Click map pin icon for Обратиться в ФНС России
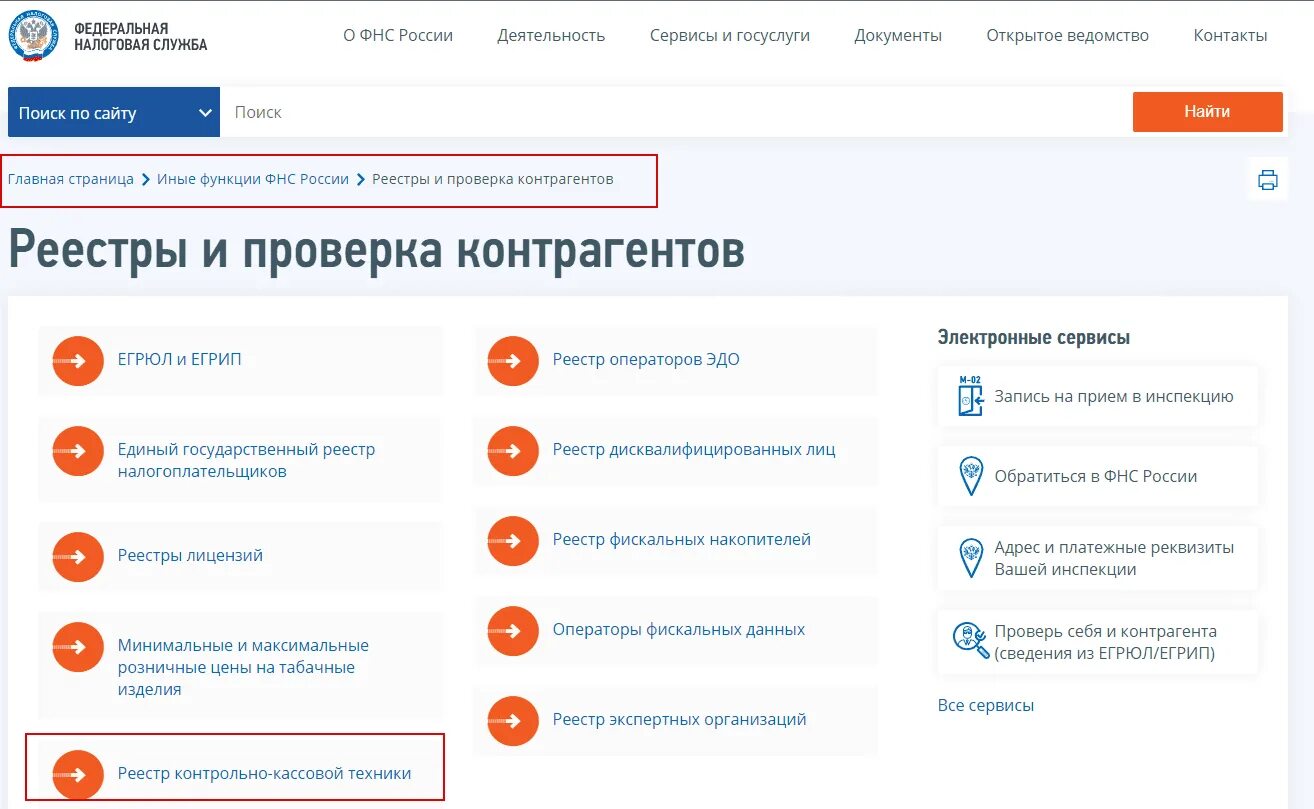Image resolution: width=1314 pixels, height=809 pixels. [970, 476]
